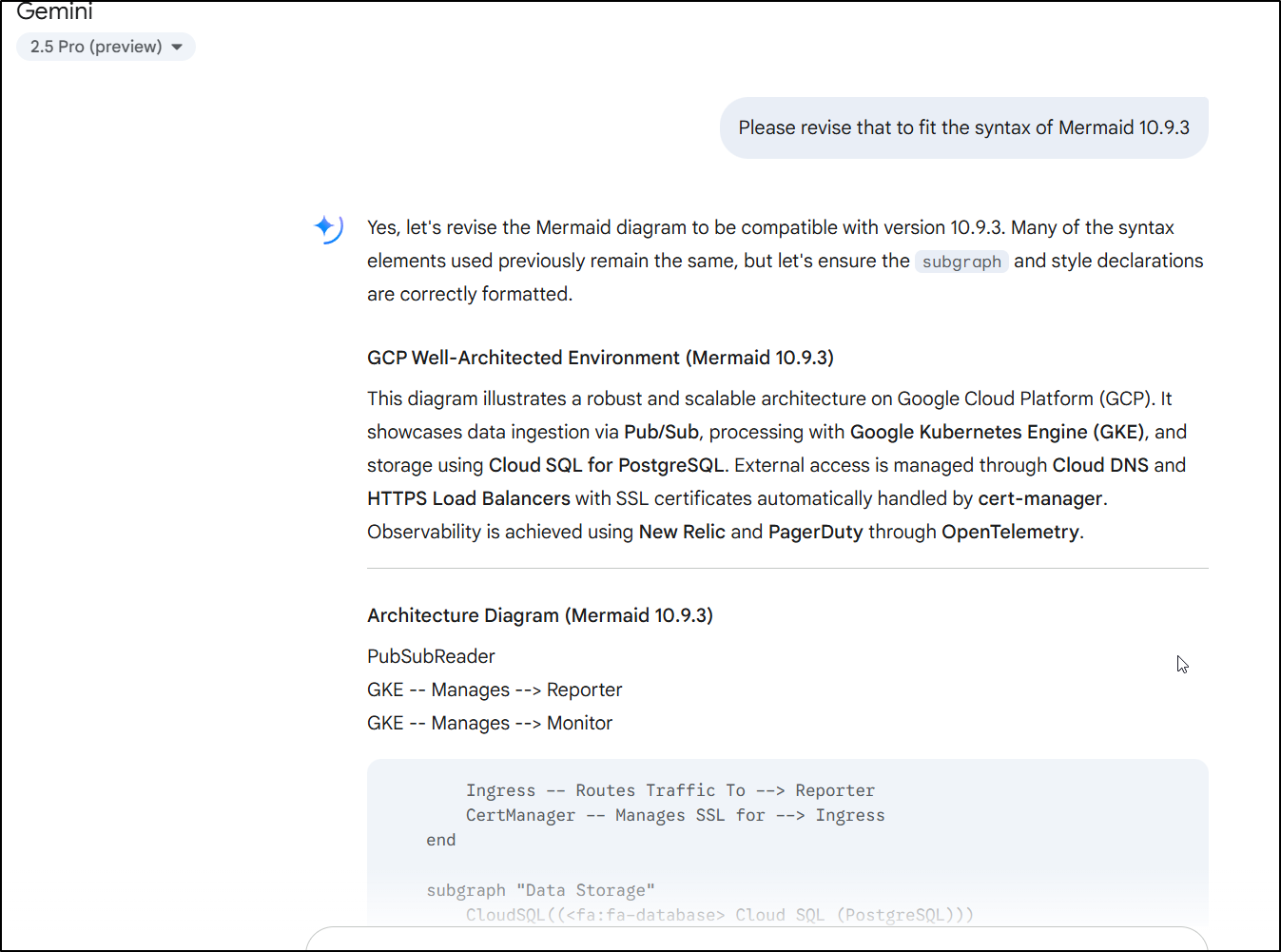Click code line 'Ingress -- Routes Traffic To --> Reporter'

[x=670, y=790]
